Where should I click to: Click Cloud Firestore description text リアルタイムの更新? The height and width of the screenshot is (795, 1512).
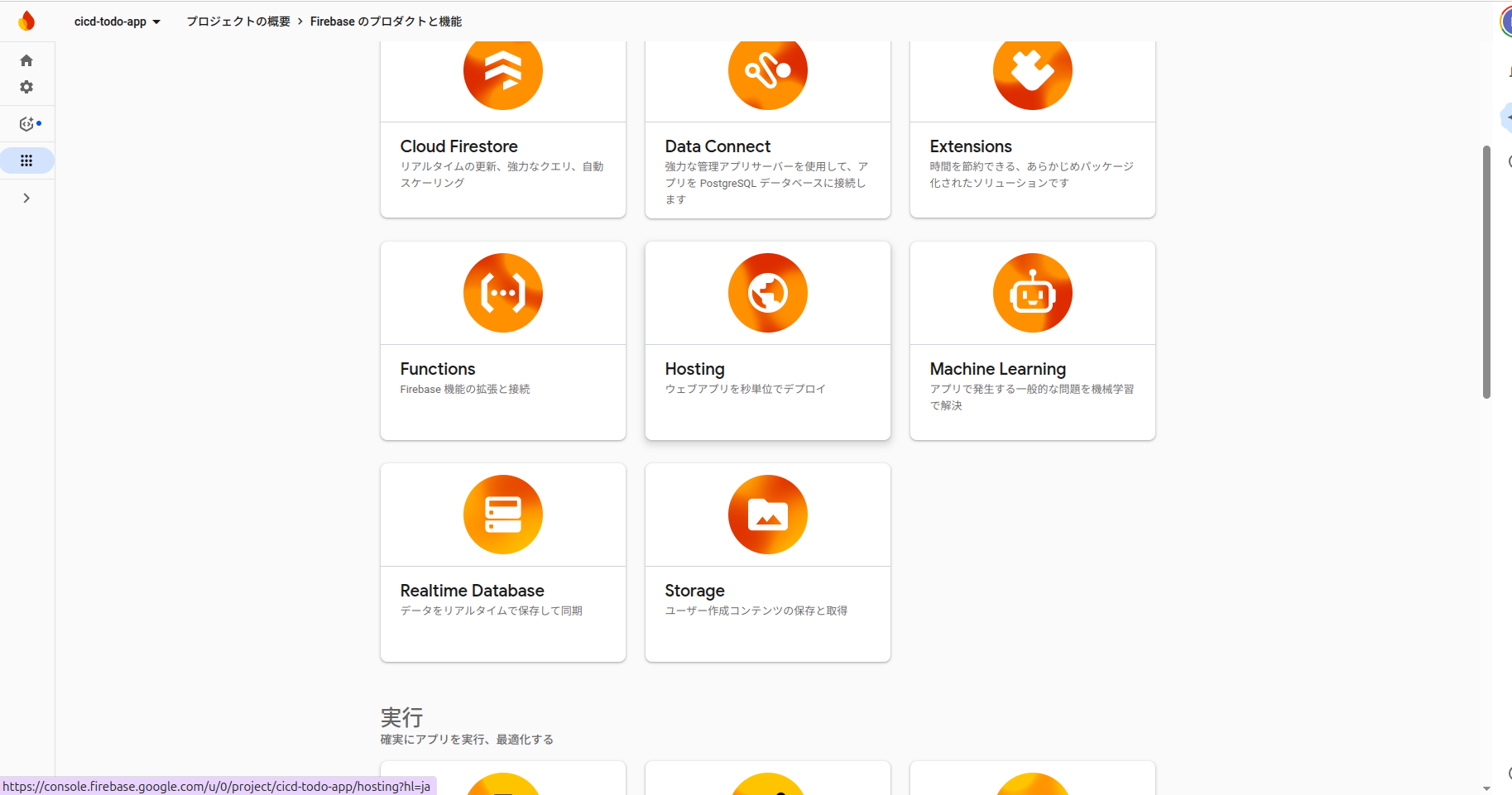click(x=502, y=175)
